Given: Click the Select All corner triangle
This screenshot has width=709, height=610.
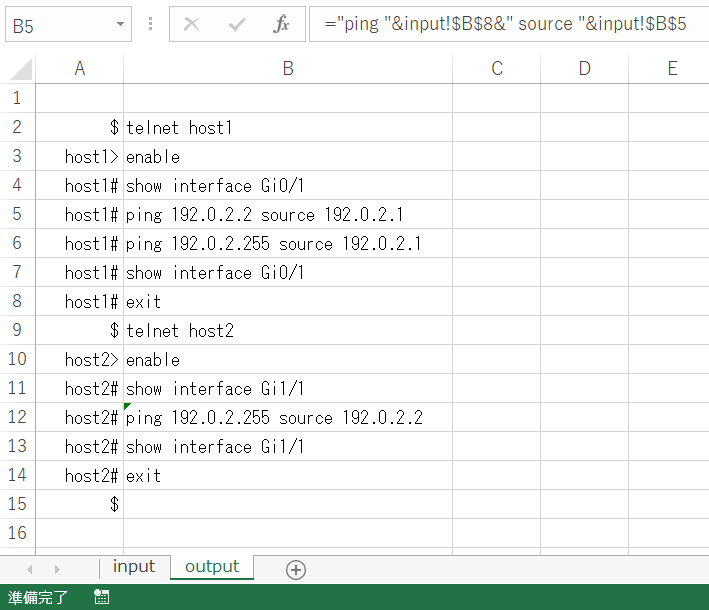Looking at the screenshot, I should [21, 69].
